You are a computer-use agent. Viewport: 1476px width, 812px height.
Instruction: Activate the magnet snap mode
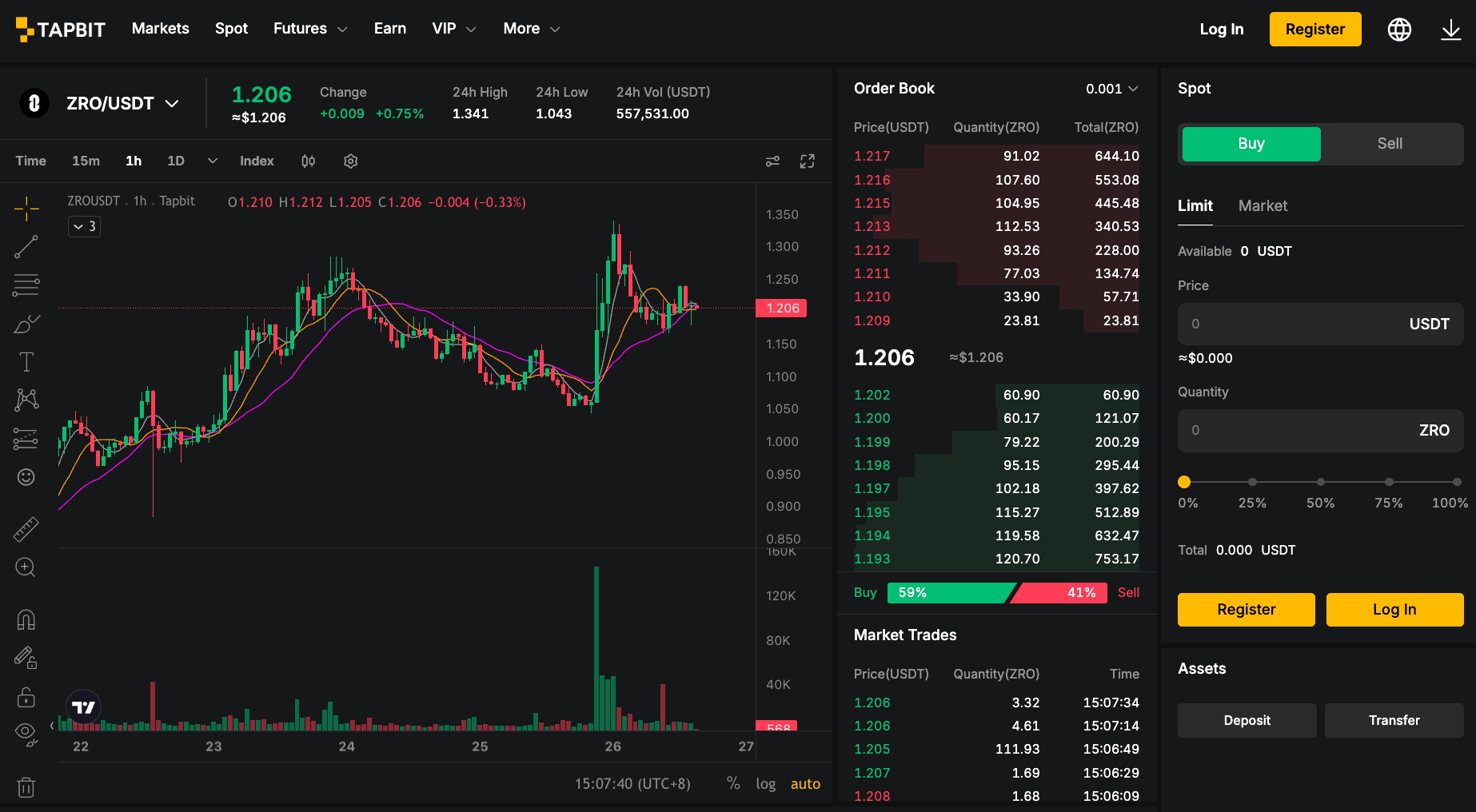coord(26,619)
